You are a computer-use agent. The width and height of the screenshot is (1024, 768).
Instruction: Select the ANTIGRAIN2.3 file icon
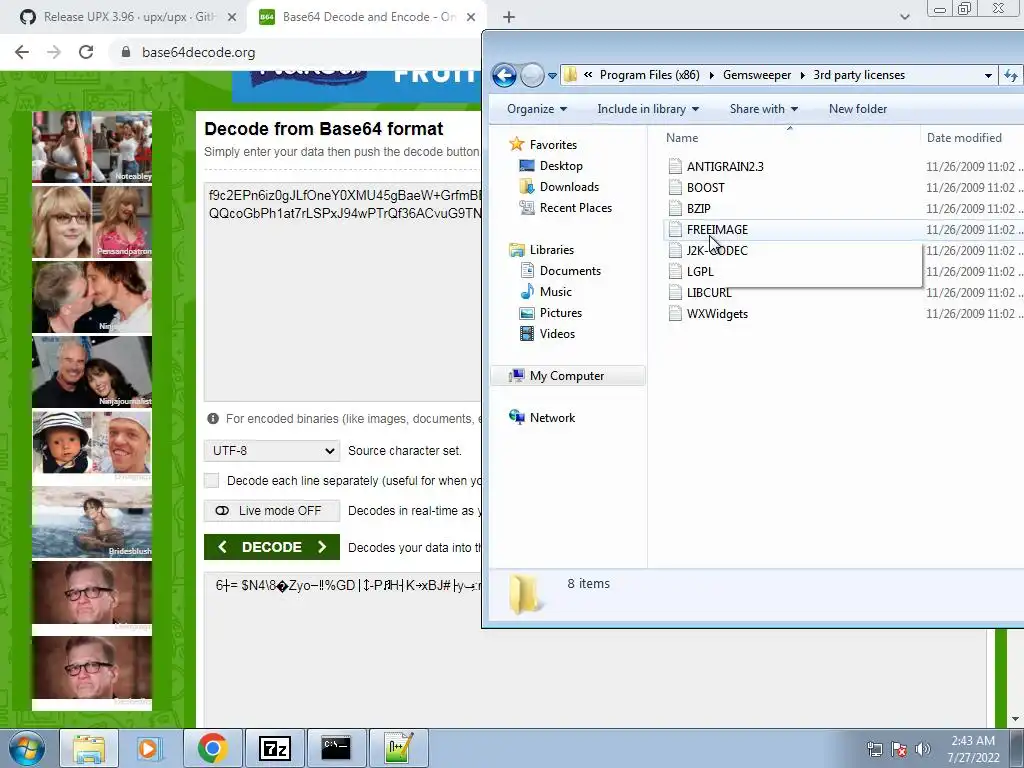click(x=675, y=167)
